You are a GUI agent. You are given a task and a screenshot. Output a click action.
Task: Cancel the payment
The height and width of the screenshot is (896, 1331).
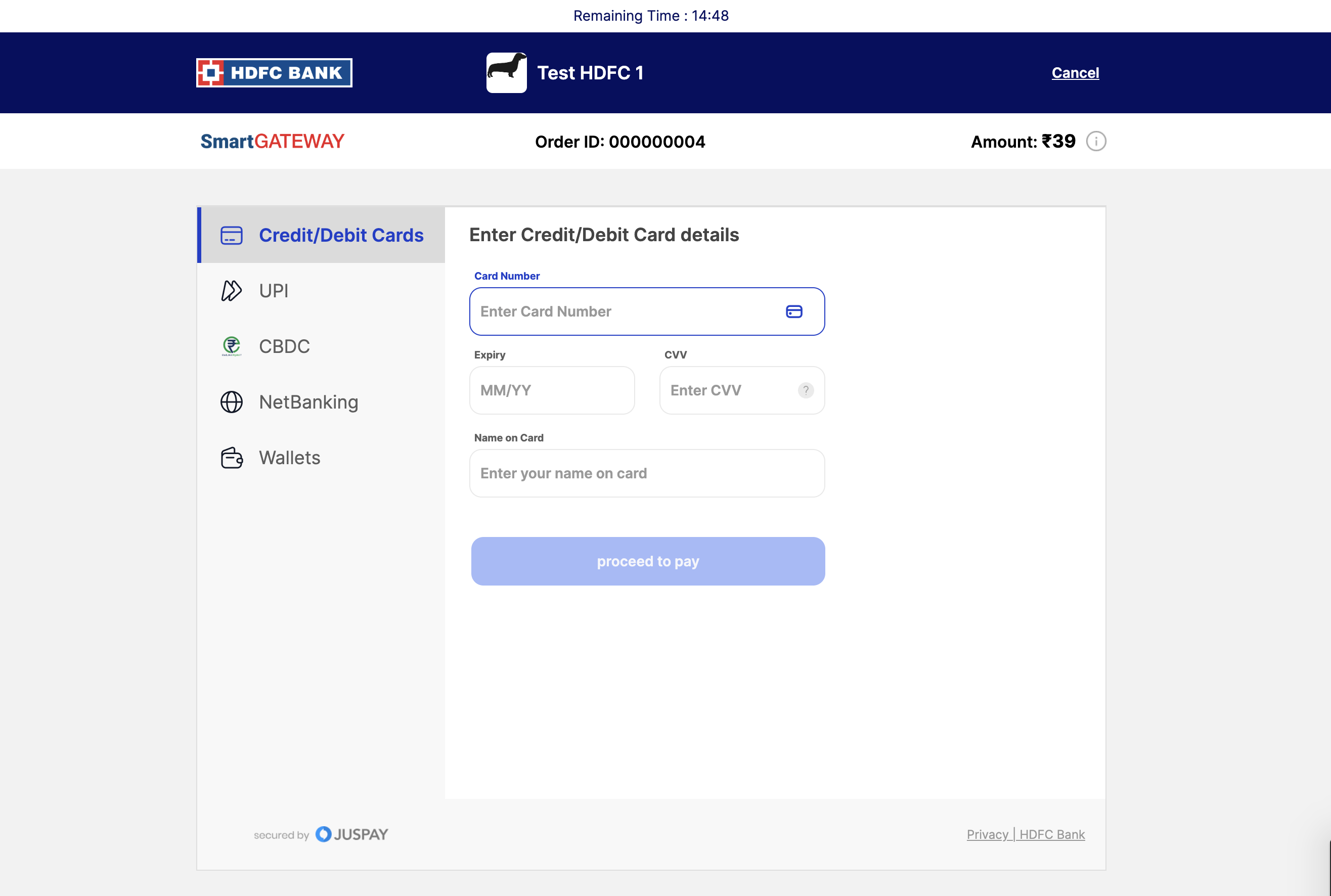(1075, 73)
